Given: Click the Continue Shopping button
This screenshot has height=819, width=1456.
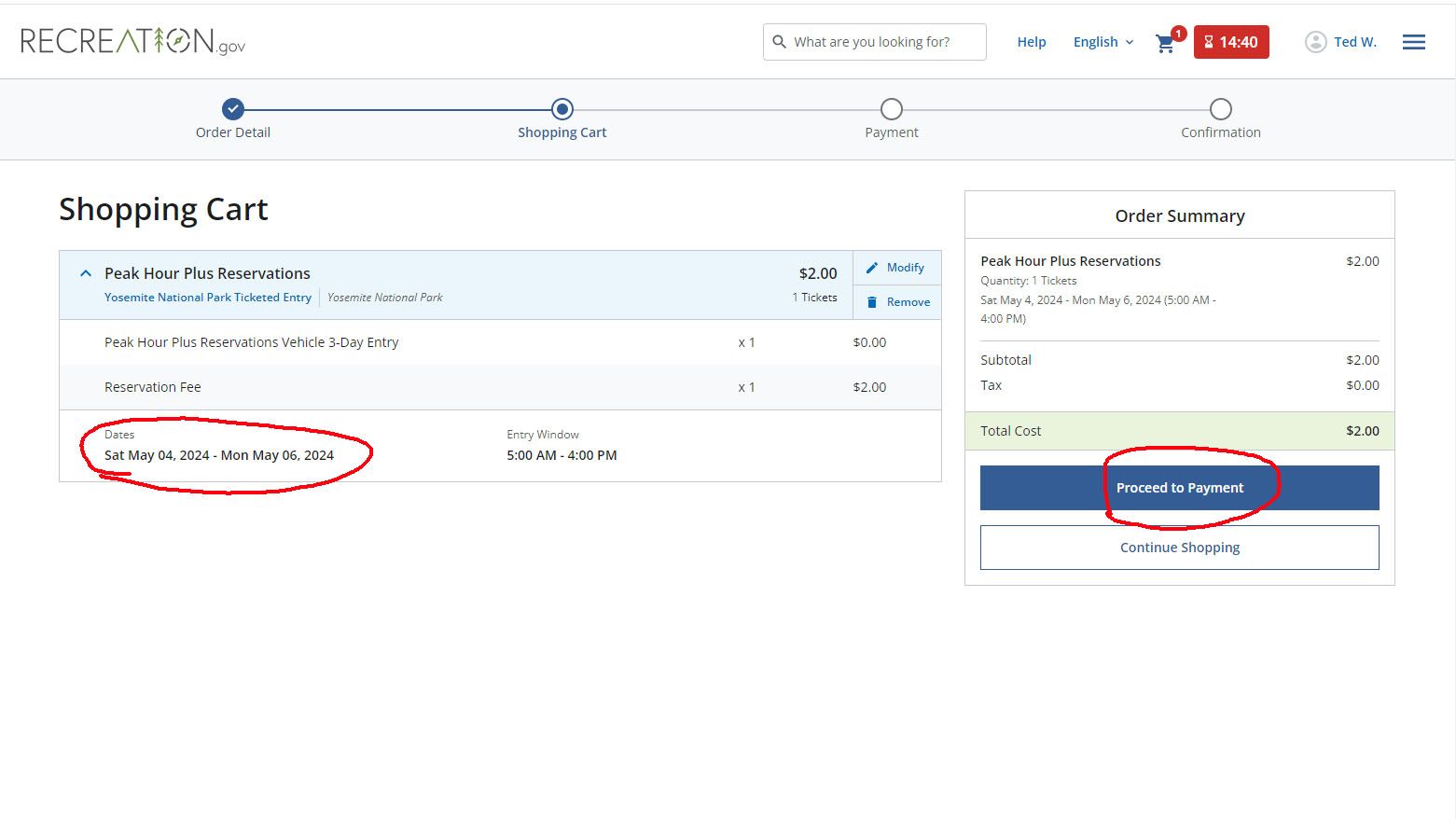Looking at the screenshot, I should click(1179, 548).
